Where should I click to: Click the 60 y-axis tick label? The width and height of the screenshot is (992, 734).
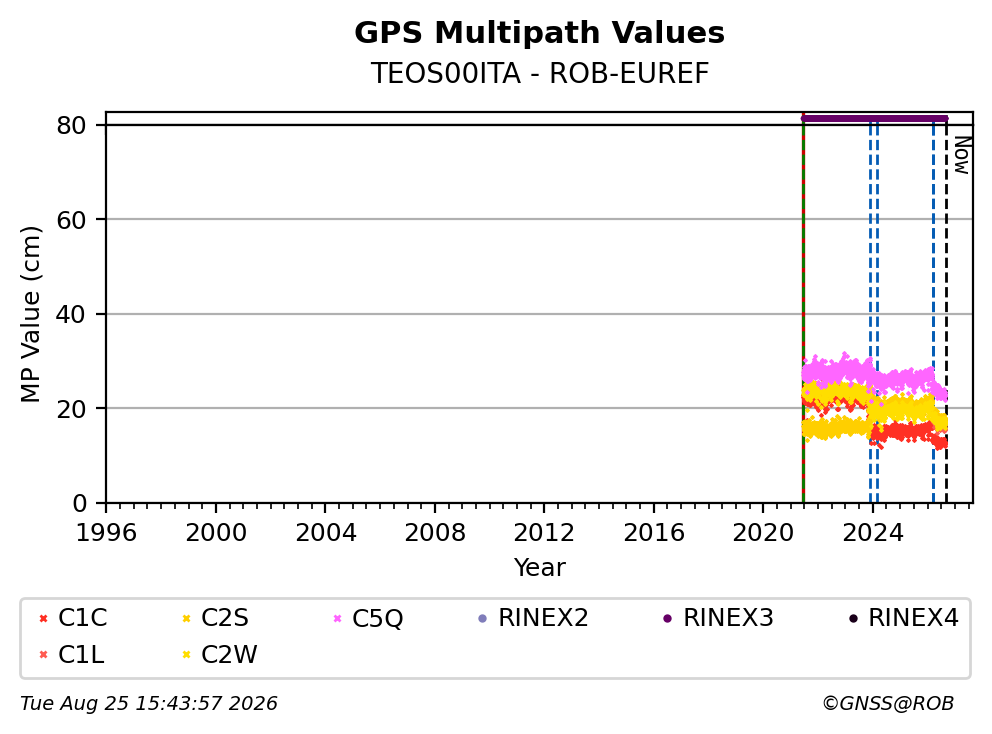pos(71,220)
